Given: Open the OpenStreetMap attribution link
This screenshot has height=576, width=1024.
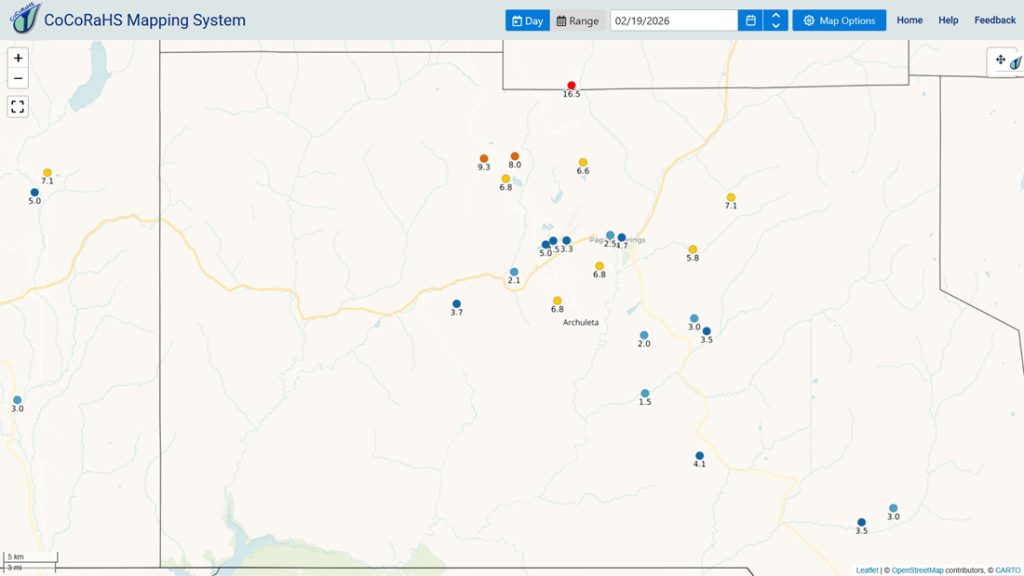Looking at the screenshot, I should pyautogui.click(x=917, y=570).
